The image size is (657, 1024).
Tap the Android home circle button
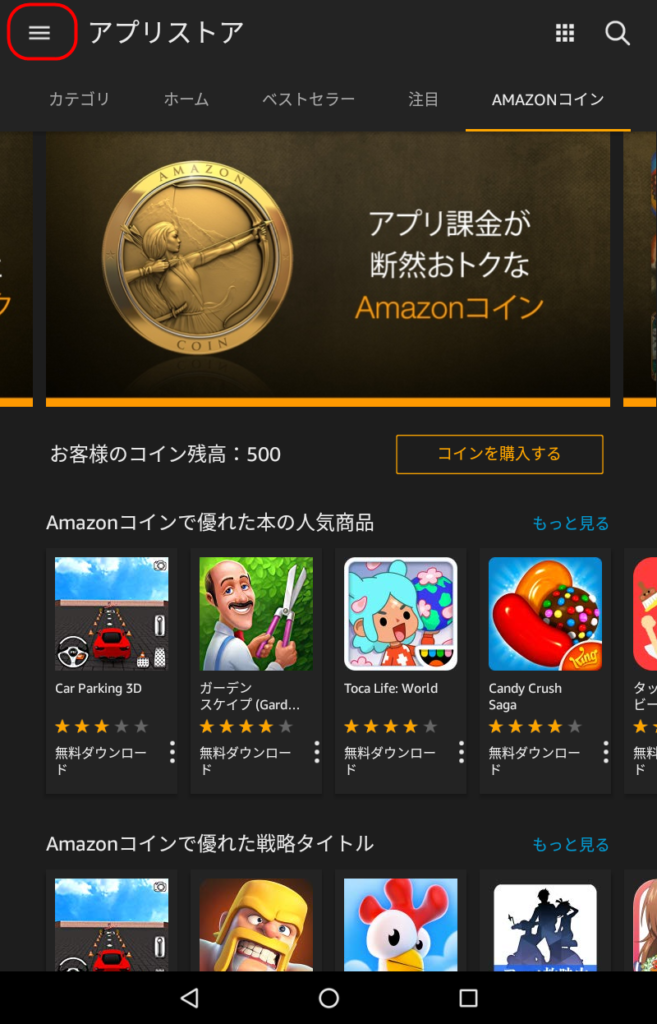click(328, 997)
